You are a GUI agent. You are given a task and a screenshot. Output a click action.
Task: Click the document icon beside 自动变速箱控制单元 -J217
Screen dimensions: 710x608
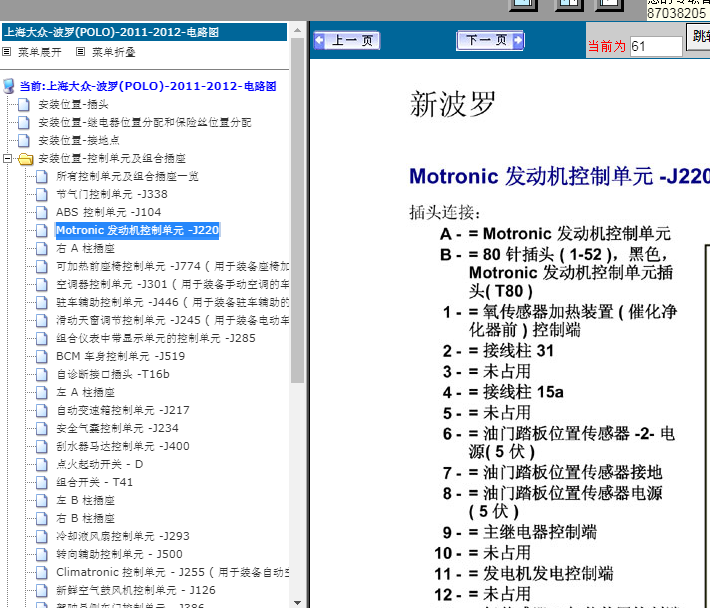(42, 410)
